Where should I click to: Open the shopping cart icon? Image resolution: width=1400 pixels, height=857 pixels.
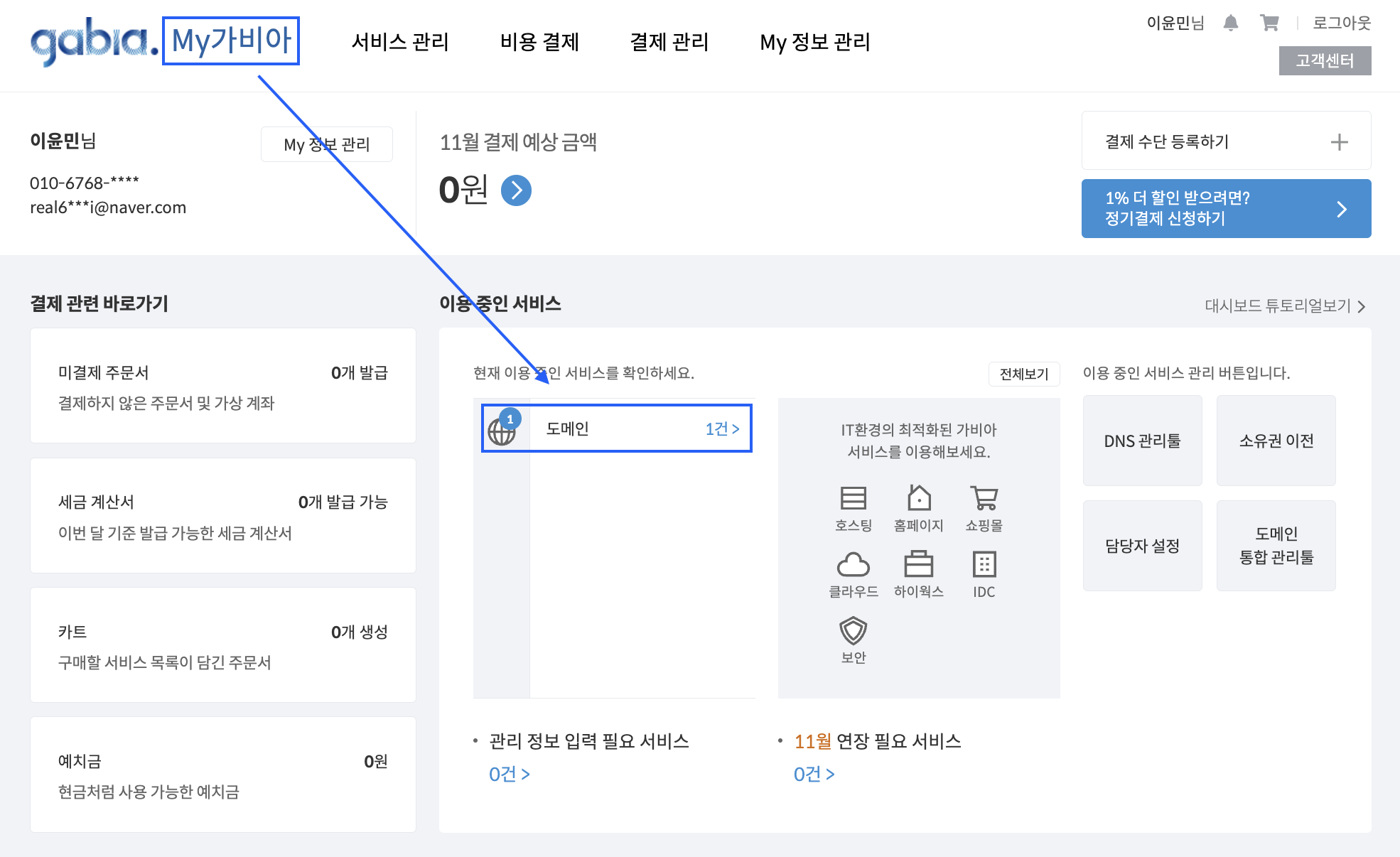[1269, 23]
